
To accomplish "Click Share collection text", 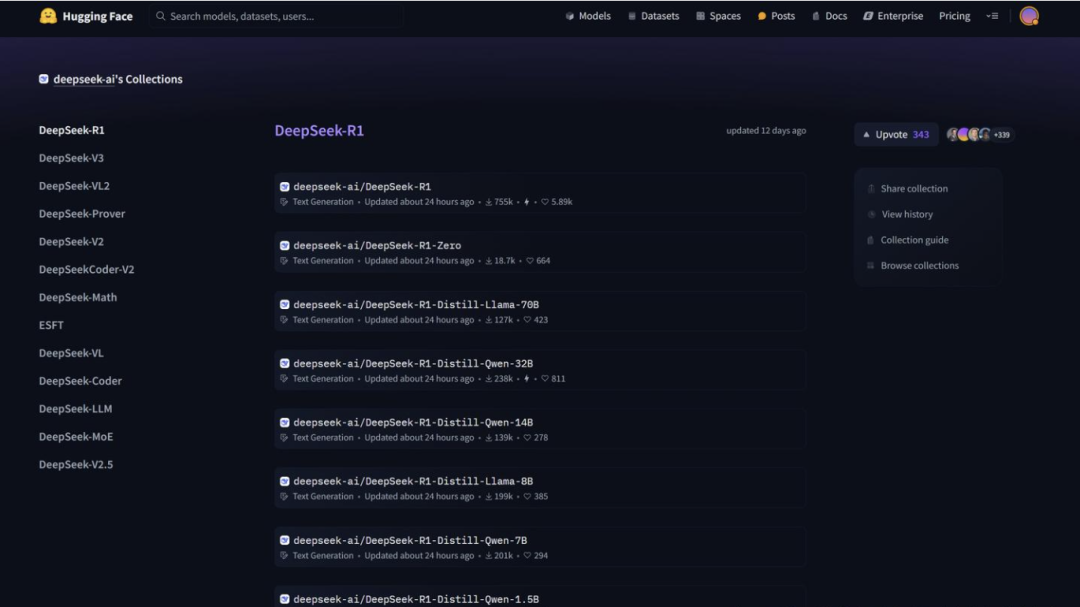I will coord(914,189).
